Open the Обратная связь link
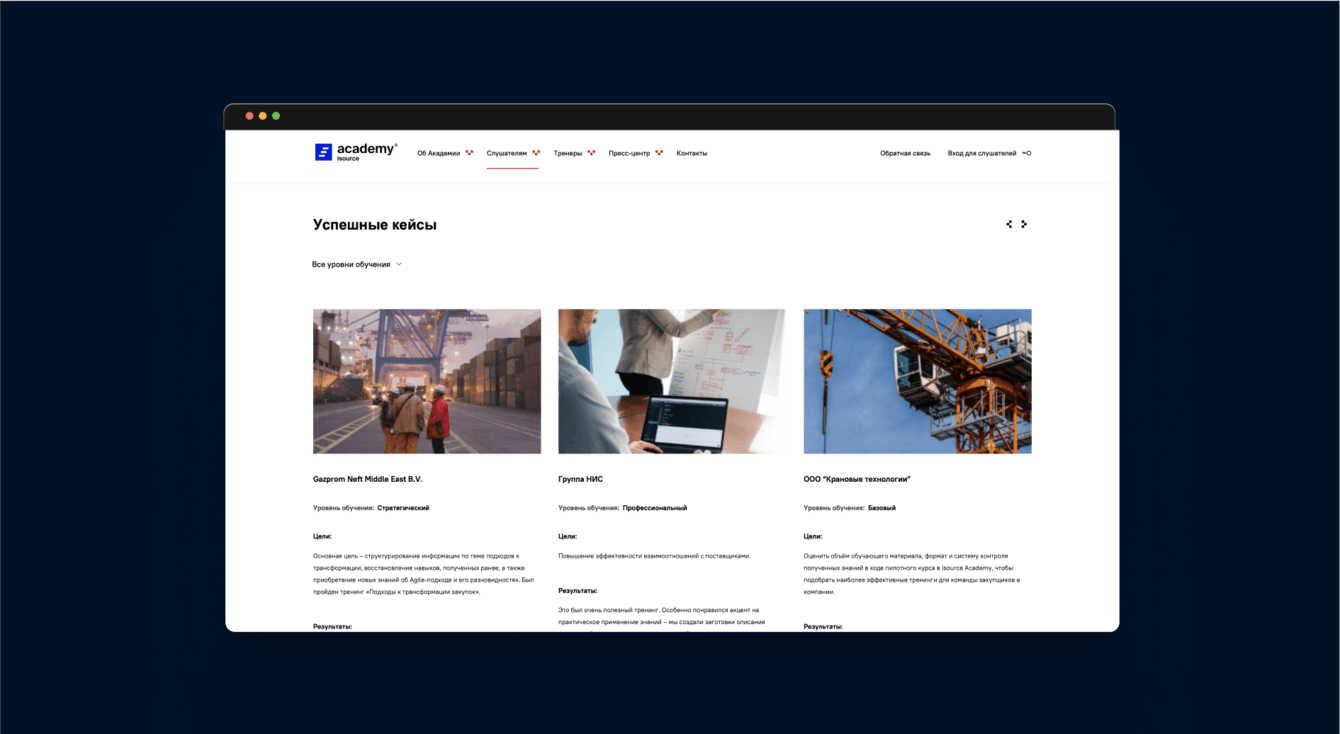Screen dimensions: 1340x734 (x=905, y=153)
